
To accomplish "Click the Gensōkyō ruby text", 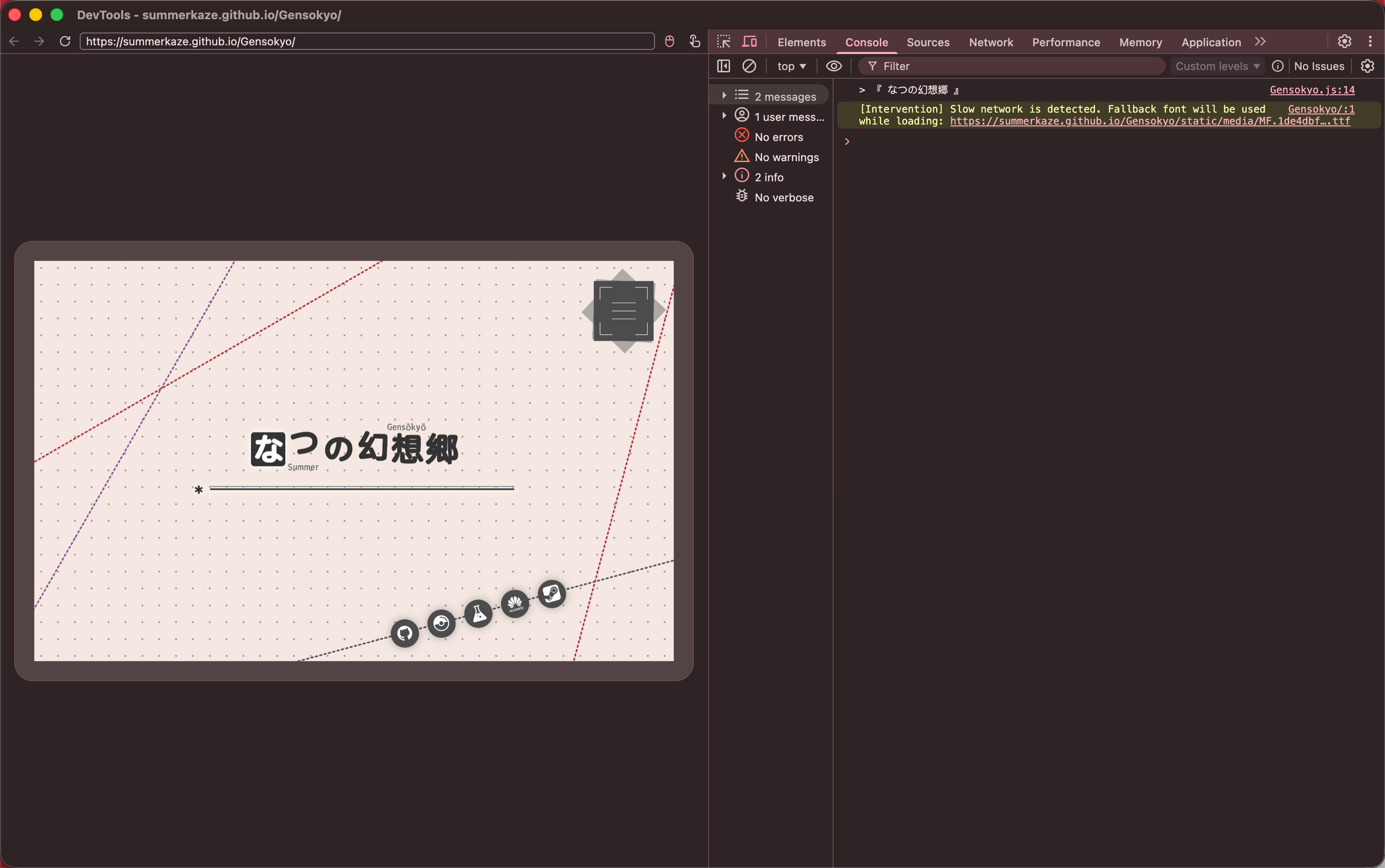I will [x=407, y=427].
